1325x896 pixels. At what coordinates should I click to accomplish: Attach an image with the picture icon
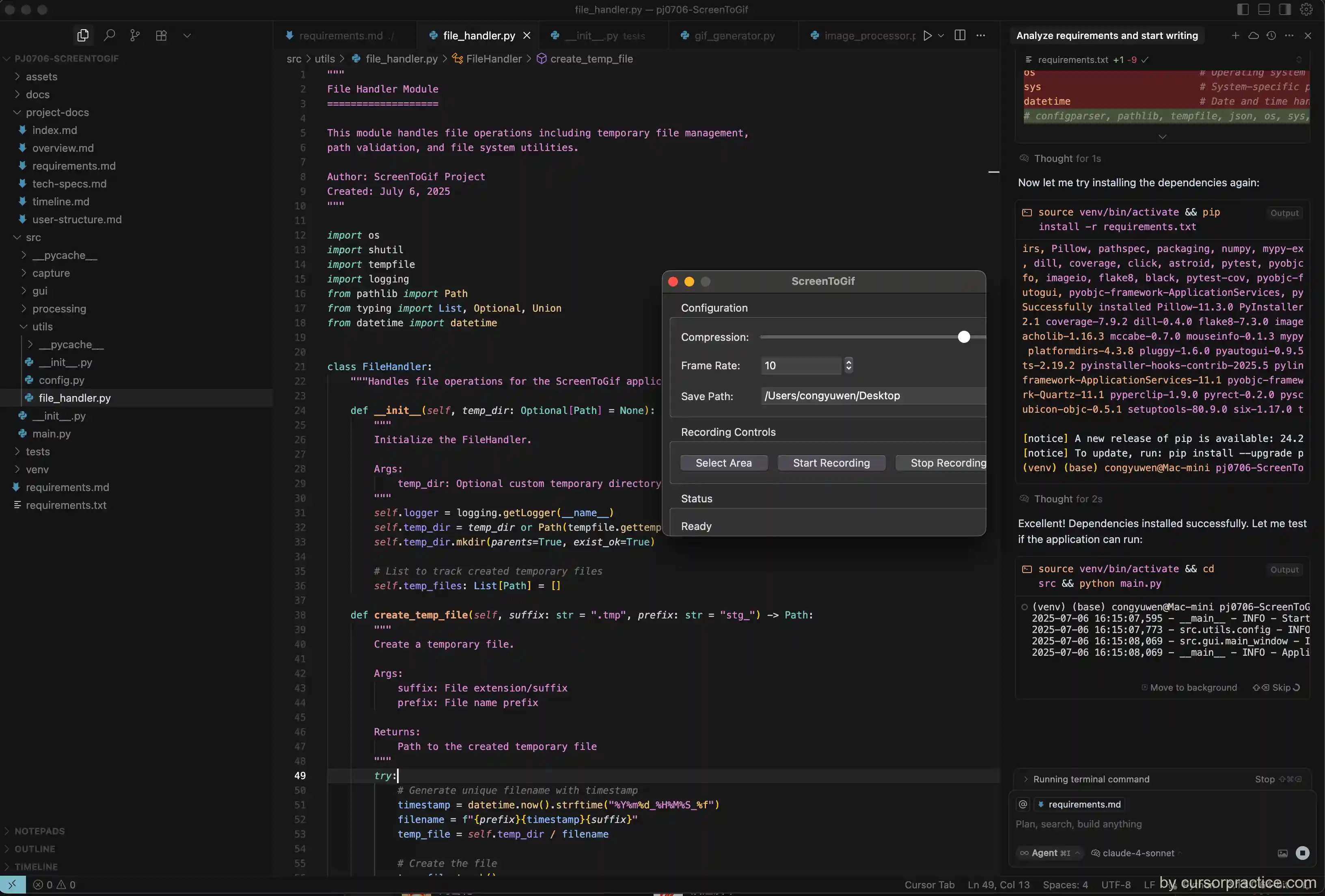(x=1283, y=853)
